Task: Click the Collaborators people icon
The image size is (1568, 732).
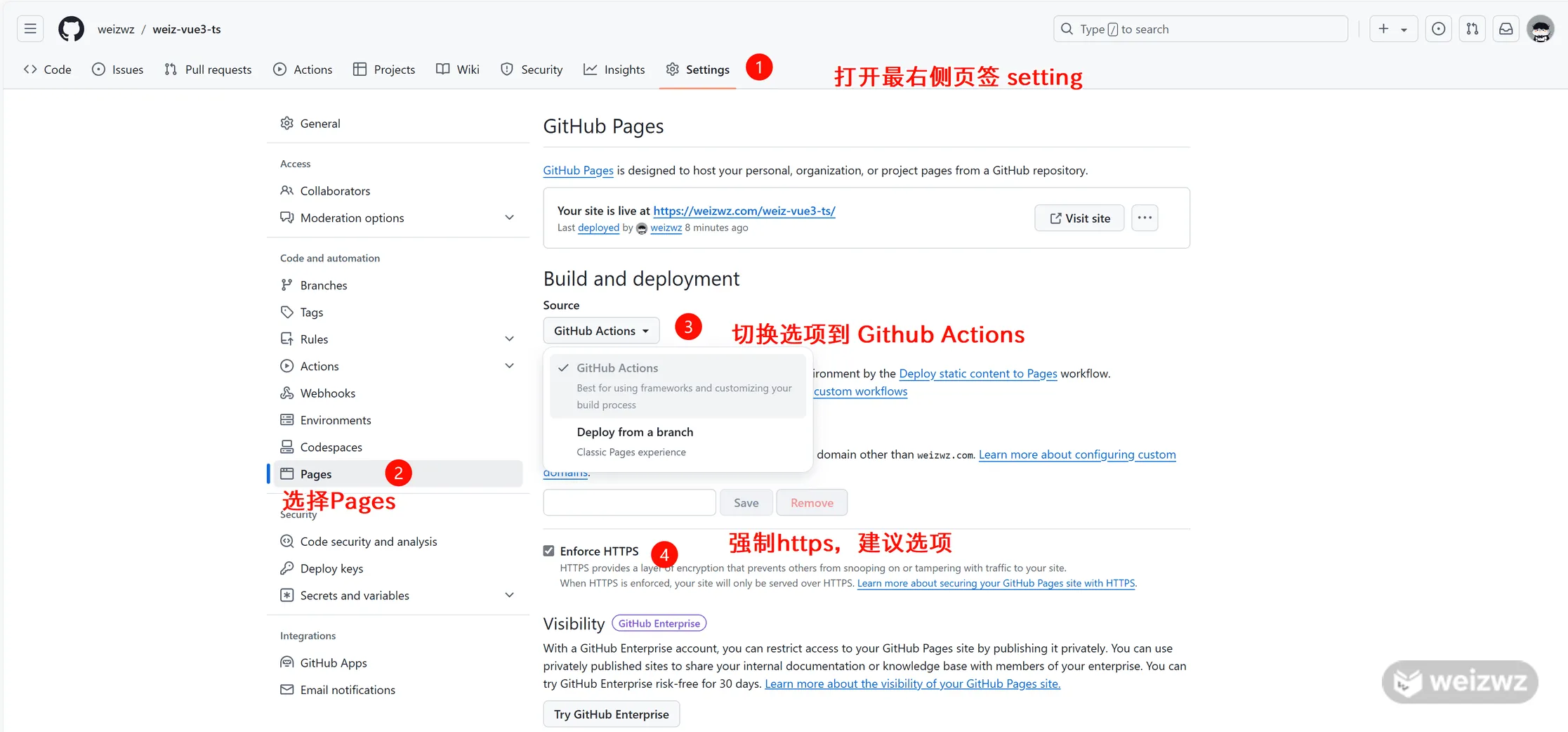Action: pos(286,190)
